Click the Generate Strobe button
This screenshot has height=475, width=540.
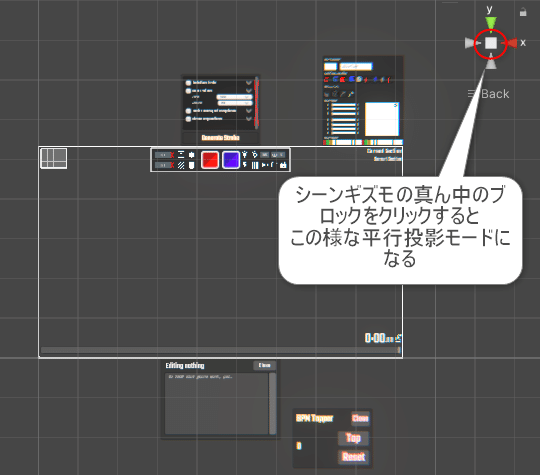tap(220, 138)
